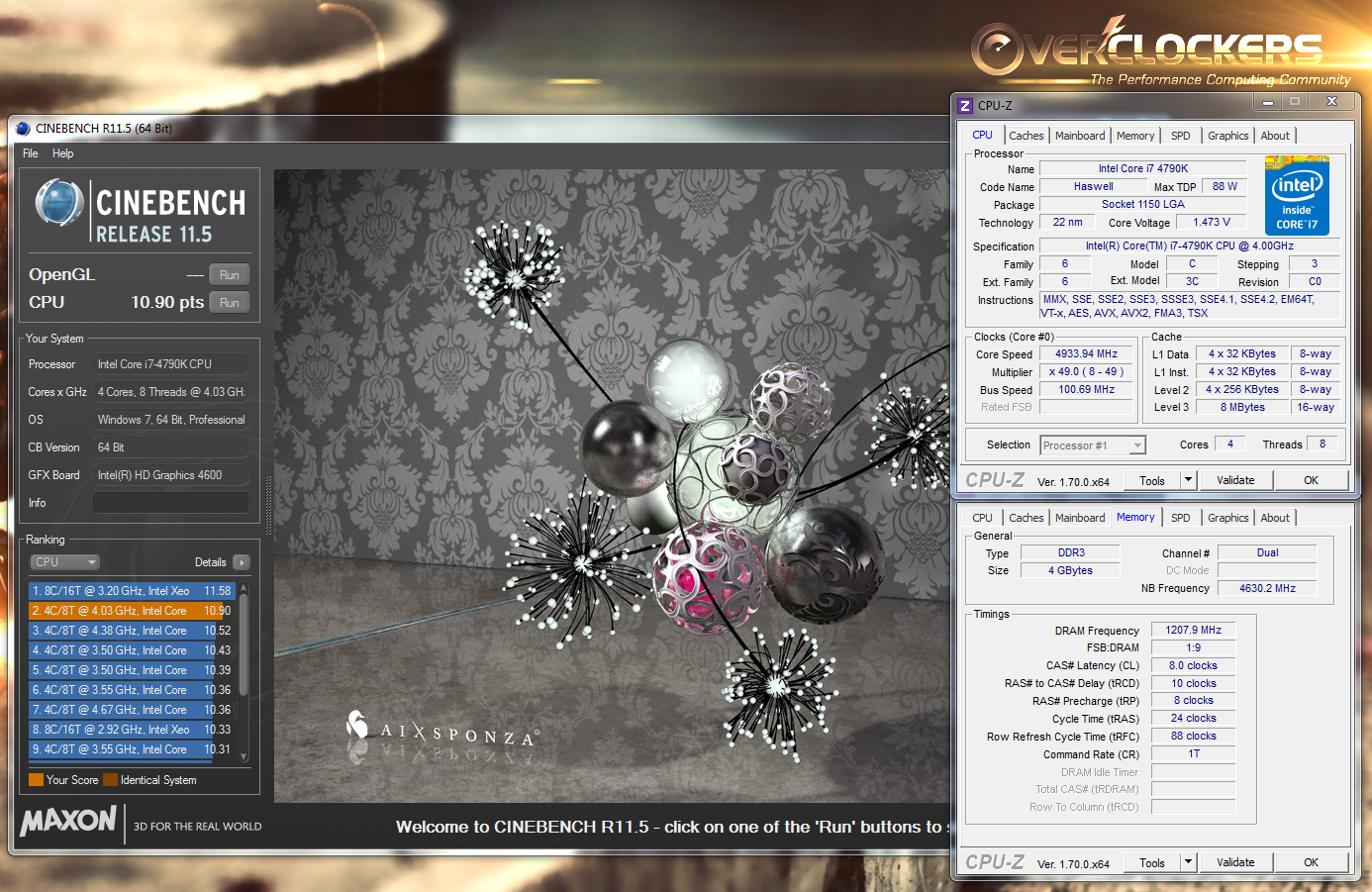
Task: Select ranking row 7 at 4.67 GHz
Action: 131,710
